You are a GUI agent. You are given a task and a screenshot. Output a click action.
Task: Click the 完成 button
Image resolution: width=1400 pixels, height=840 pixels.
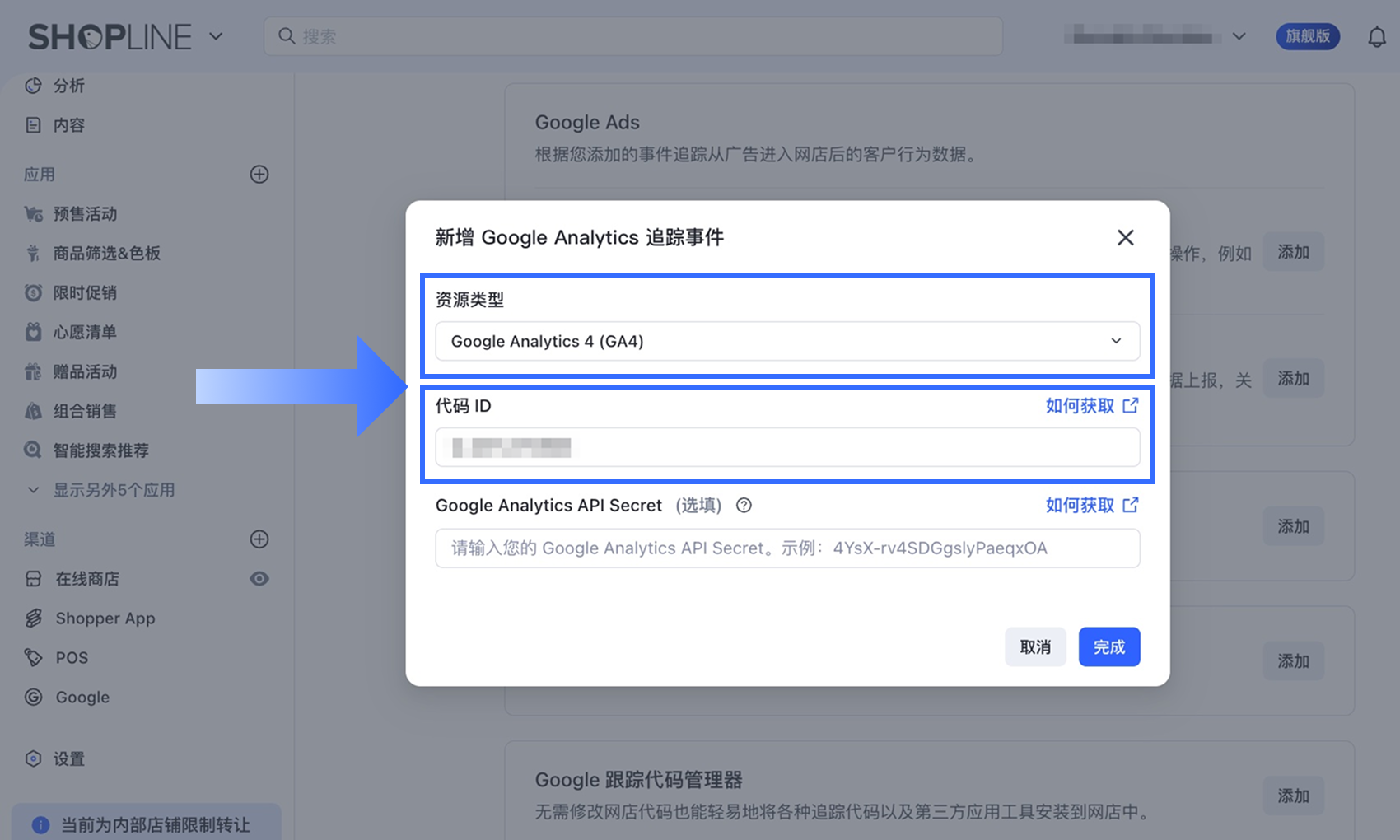1109,646
